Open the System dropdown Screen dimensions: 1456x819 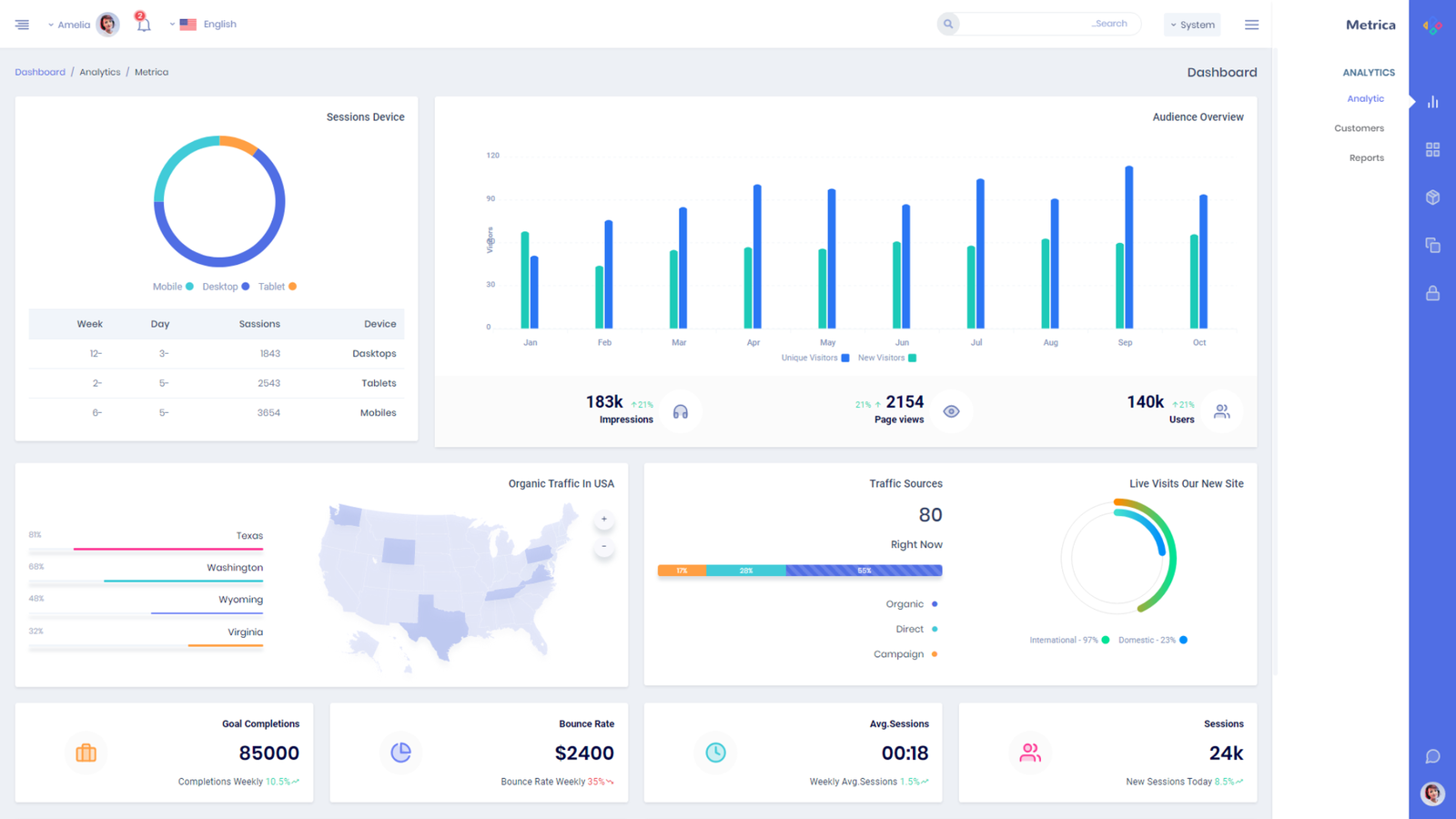1192,25
